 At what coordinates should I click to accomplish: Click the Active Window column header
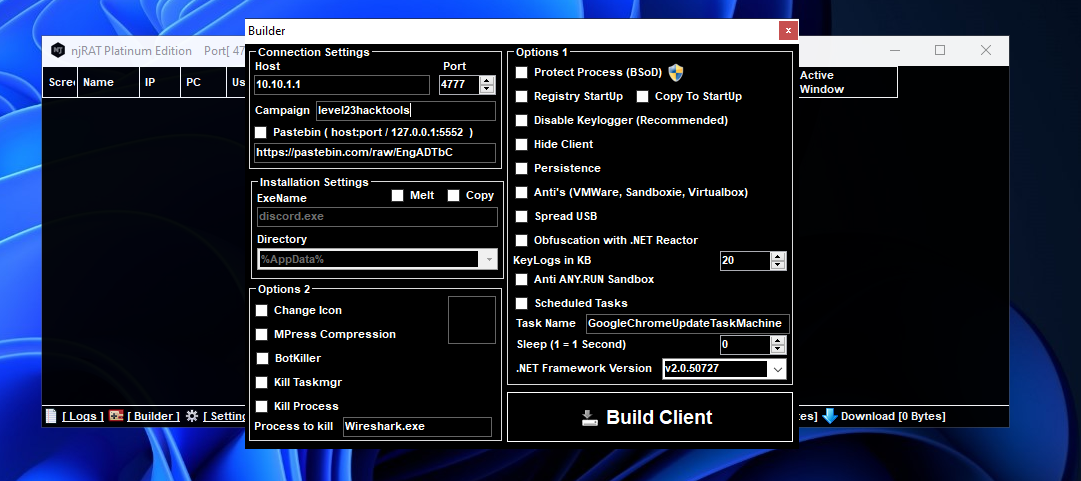coord(847,82)
